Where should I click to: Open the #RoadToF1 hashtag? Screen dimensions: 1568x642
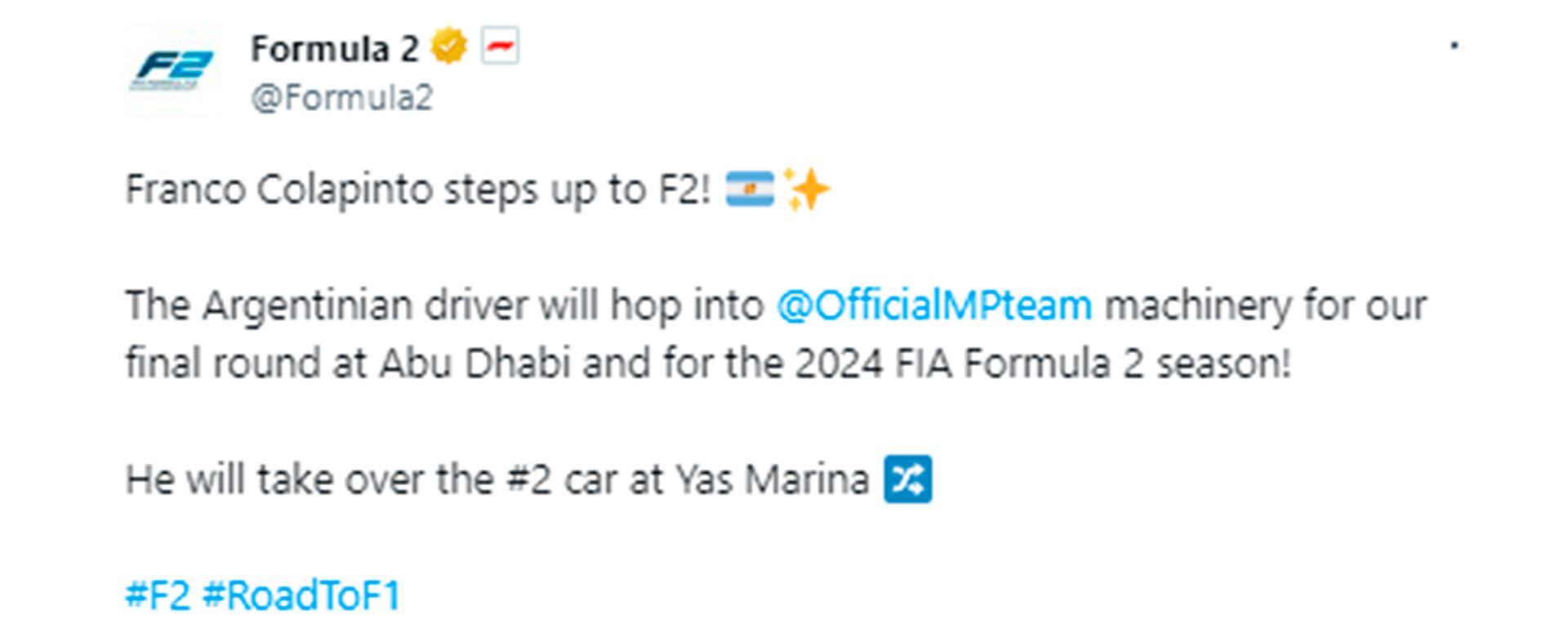301,595
